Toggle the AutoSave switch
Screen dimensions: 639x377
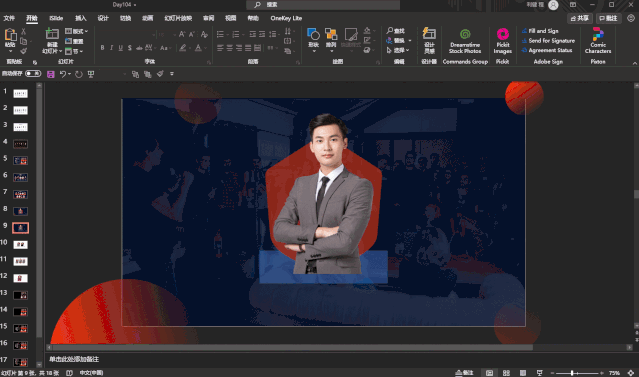[33, 74]
